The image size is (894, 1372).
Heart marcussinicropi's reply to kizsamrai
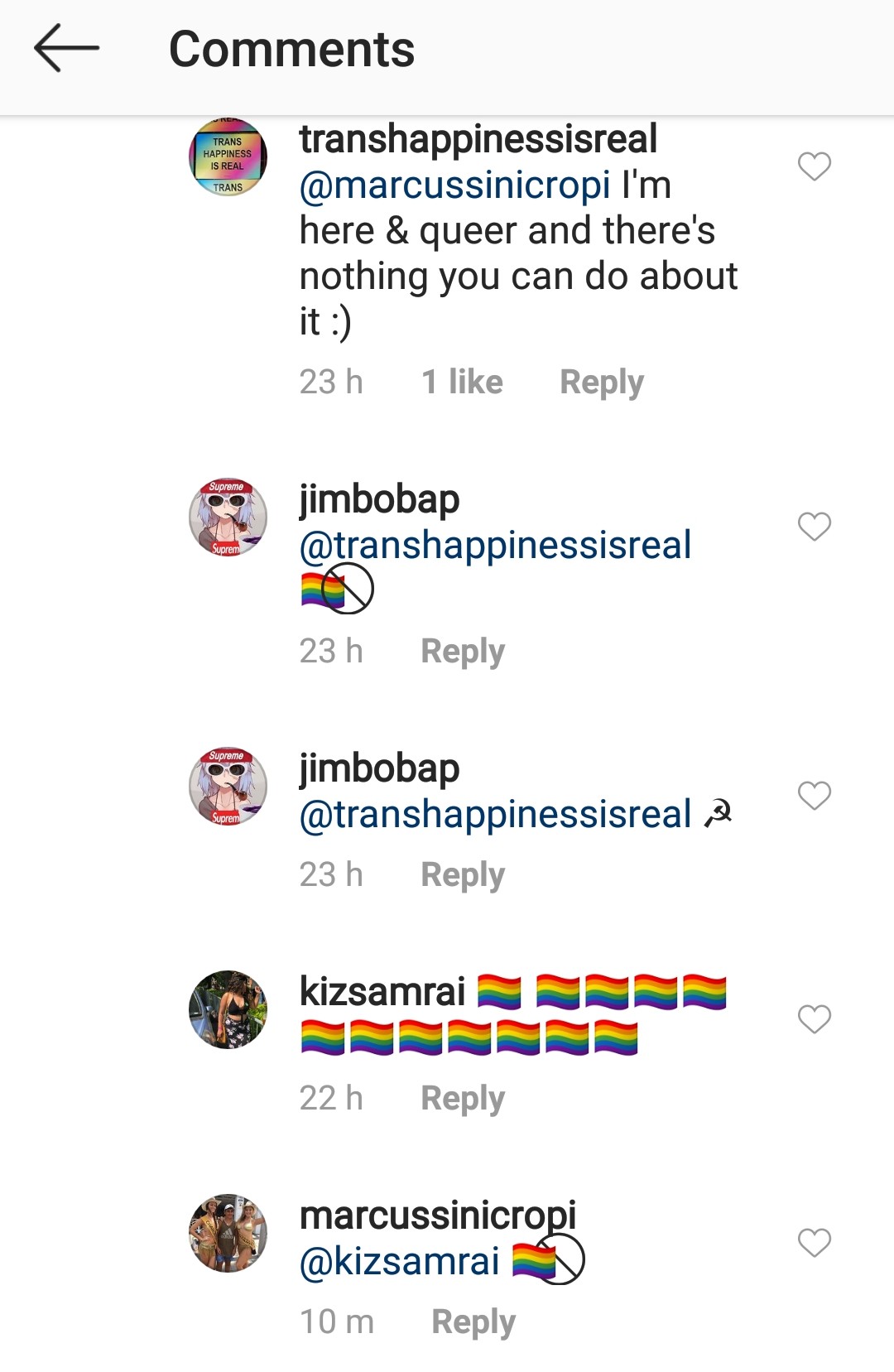tap(814, 1242)
